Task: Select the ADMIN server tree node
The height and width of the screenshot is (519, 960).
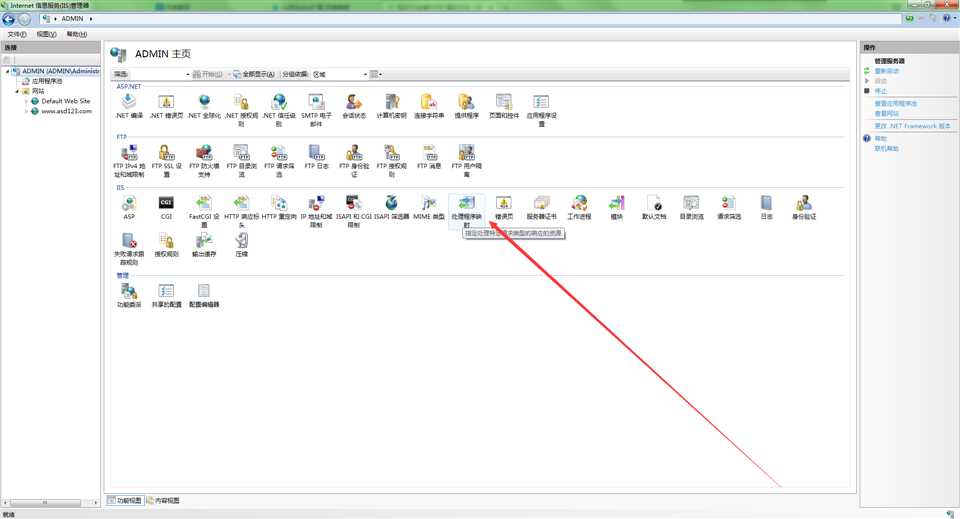Action: (56, 71)
